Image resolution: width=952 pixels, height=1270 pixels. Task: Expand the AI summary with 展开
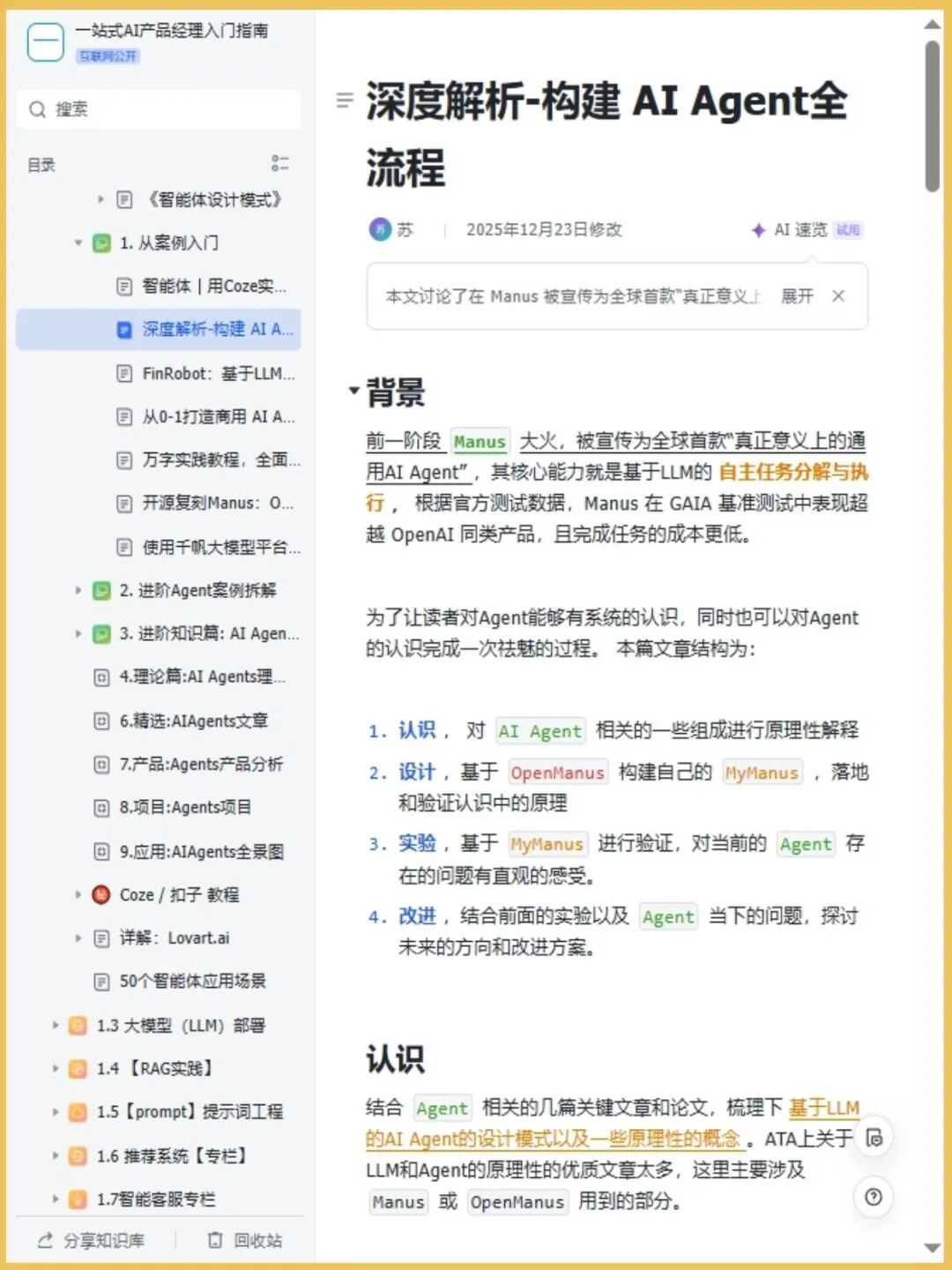[x=798, y=296]
